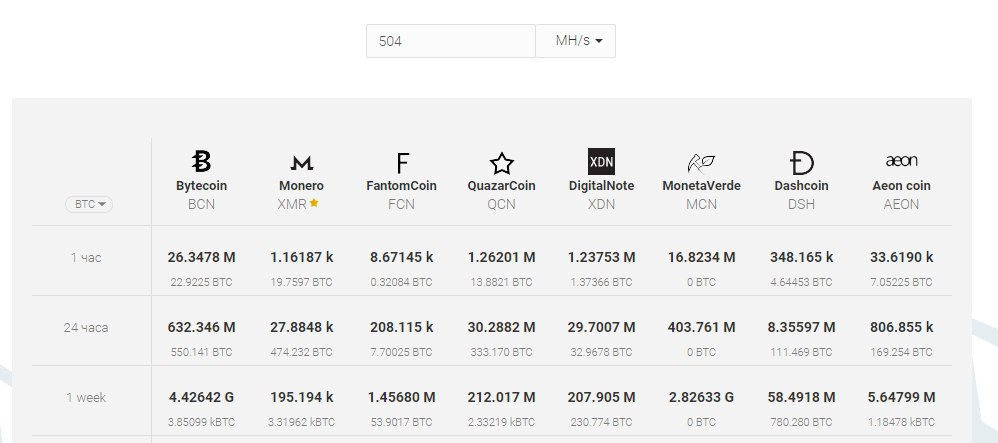The height and width of the screenshot is (443, 998).
Task: Click the 33.6190 k Aeon hourly value
Action: pyautogui.click(x=901, y=258)
